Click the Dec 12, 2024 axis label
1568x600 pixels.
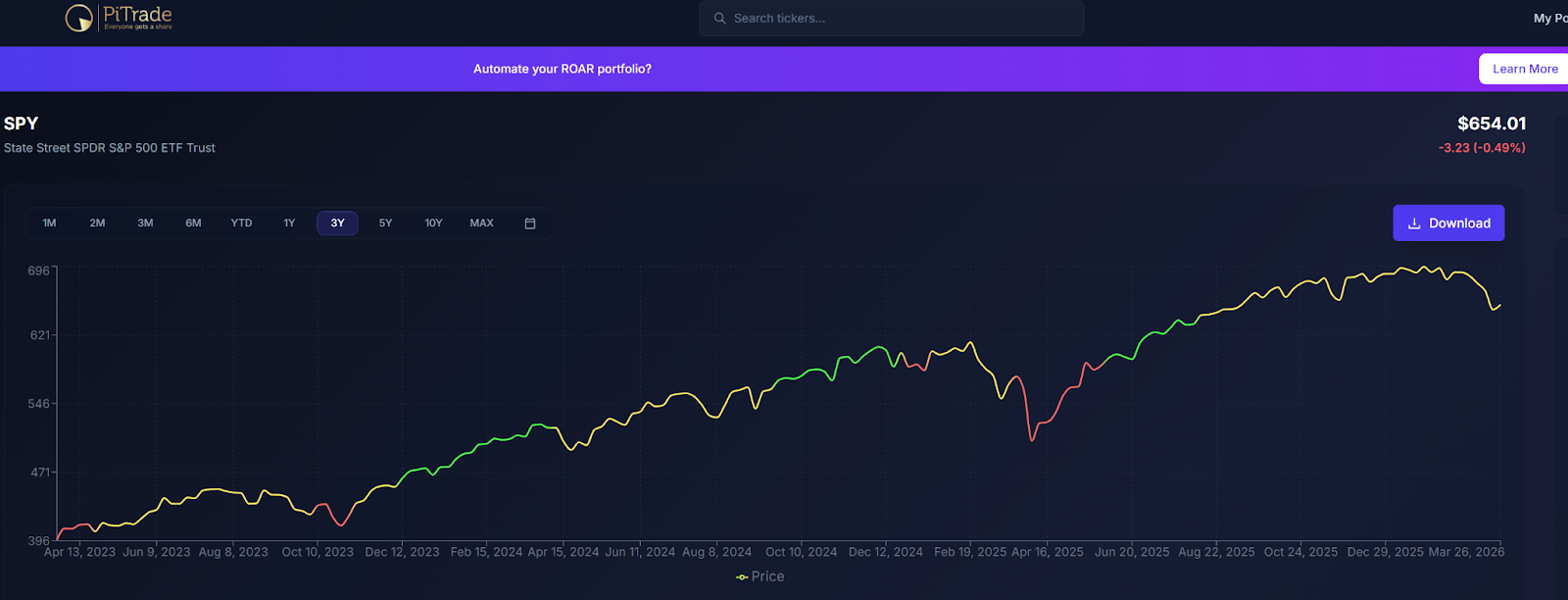click(886, 552)
